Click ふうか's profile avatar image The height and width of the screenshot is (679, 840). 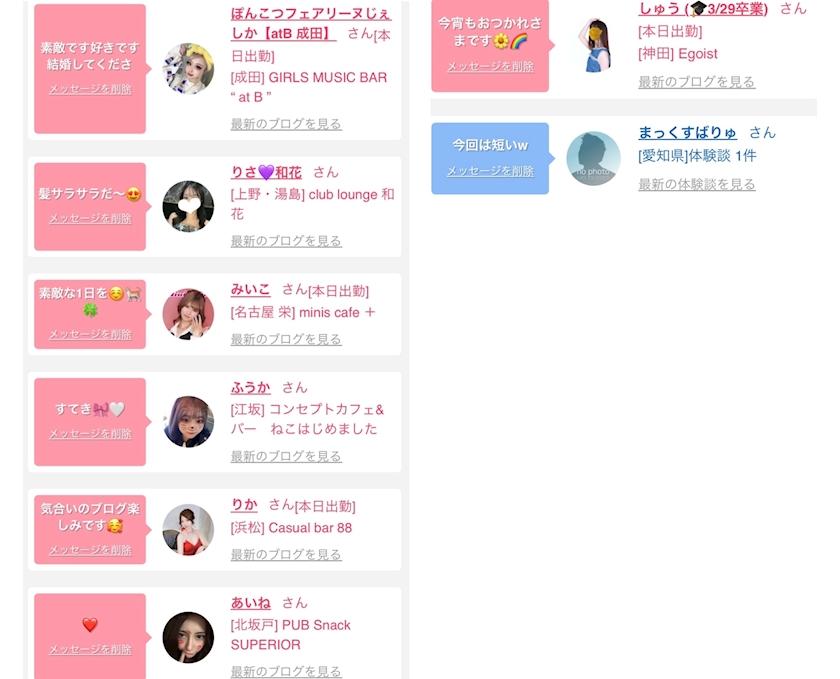[188, 422]
